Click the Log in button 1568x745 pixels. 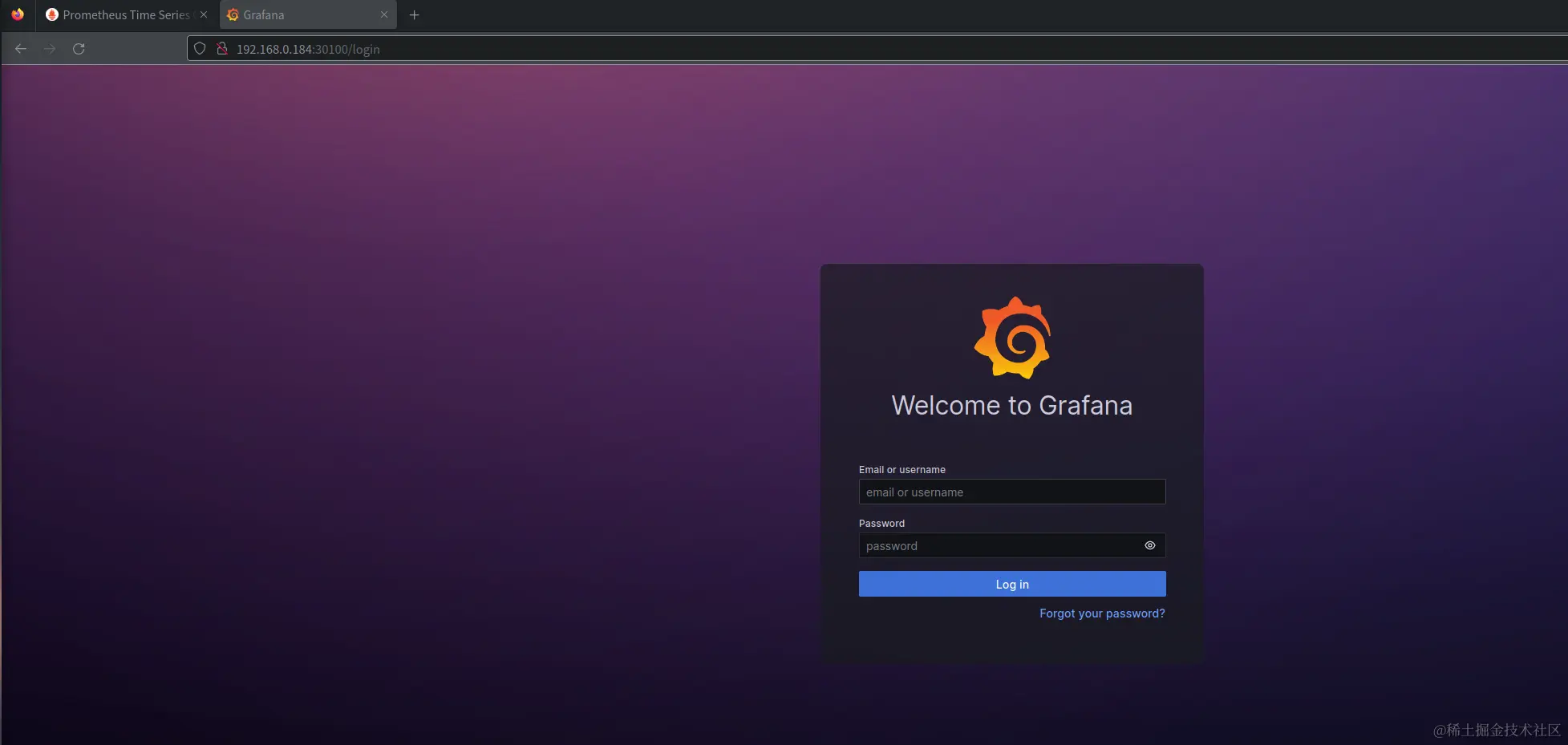pyautogui.click(x=1012, y=584)
